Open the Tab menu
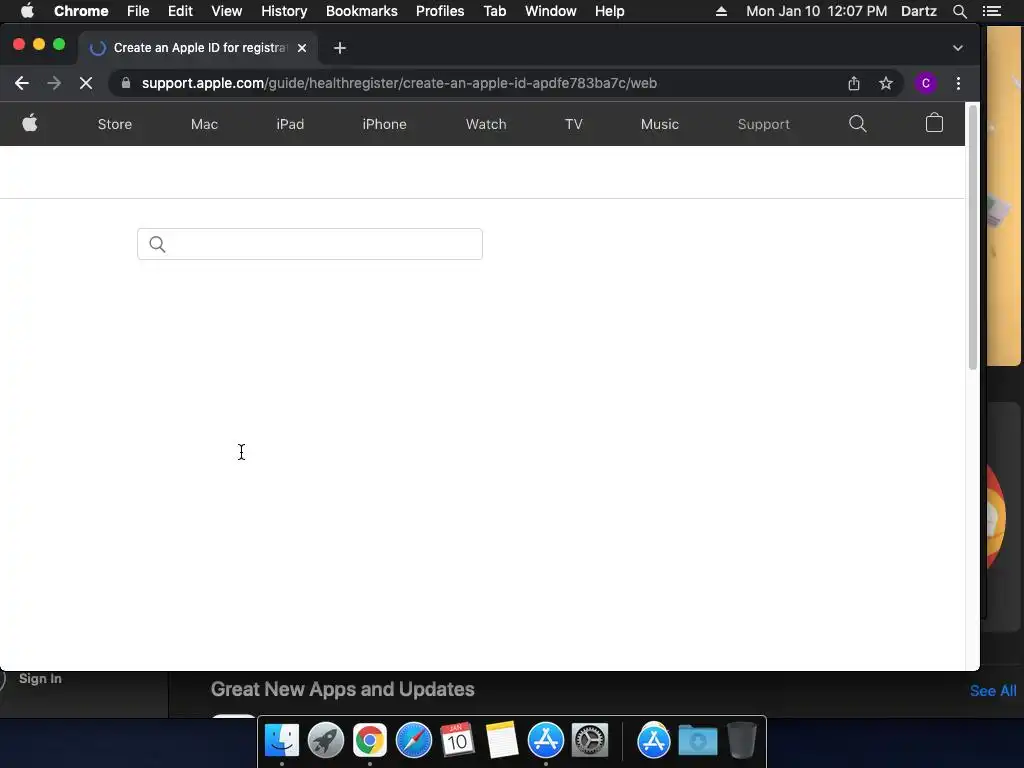This screenshot has height=768, width=1024. [494, 11]
